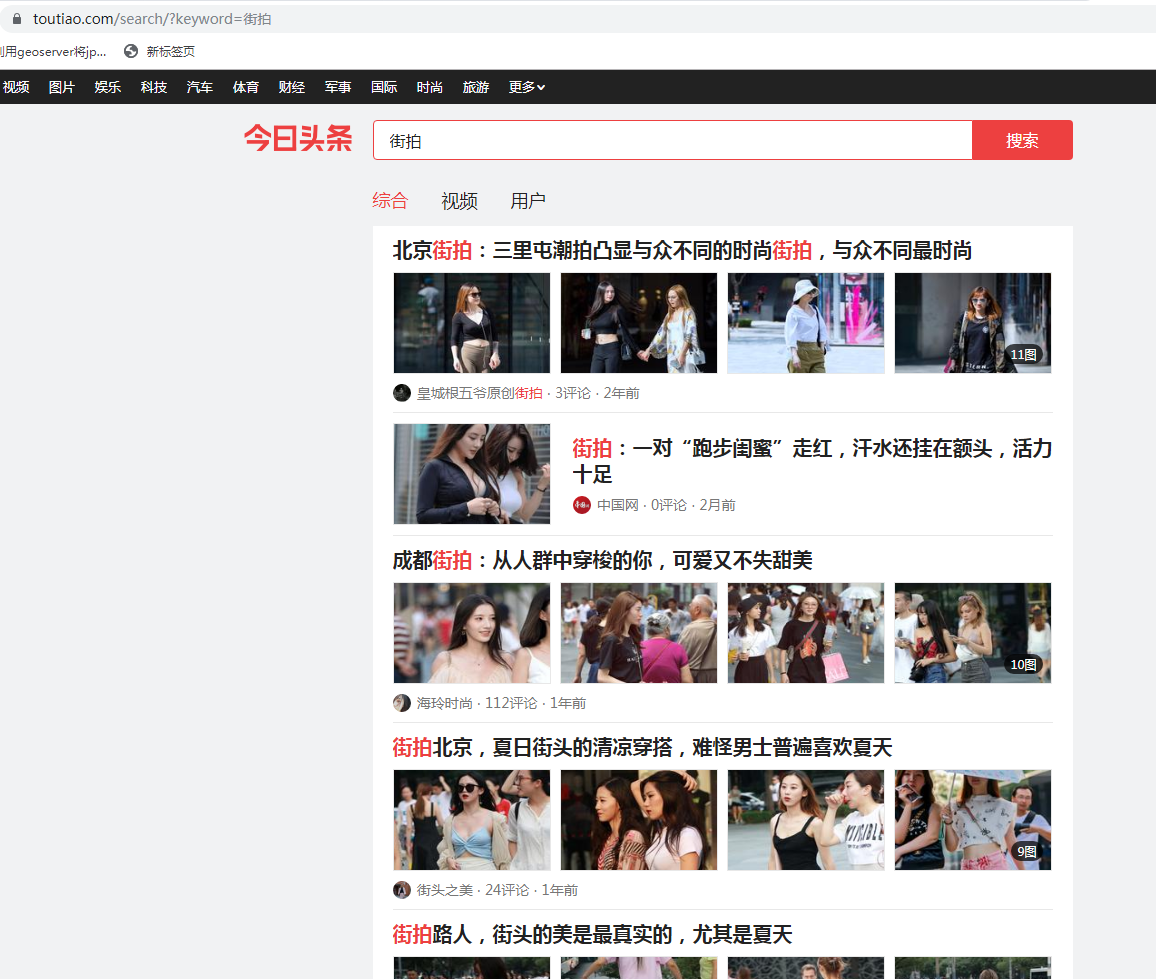
Task: Select the 综合 search results tab
Action: point(390,201)
